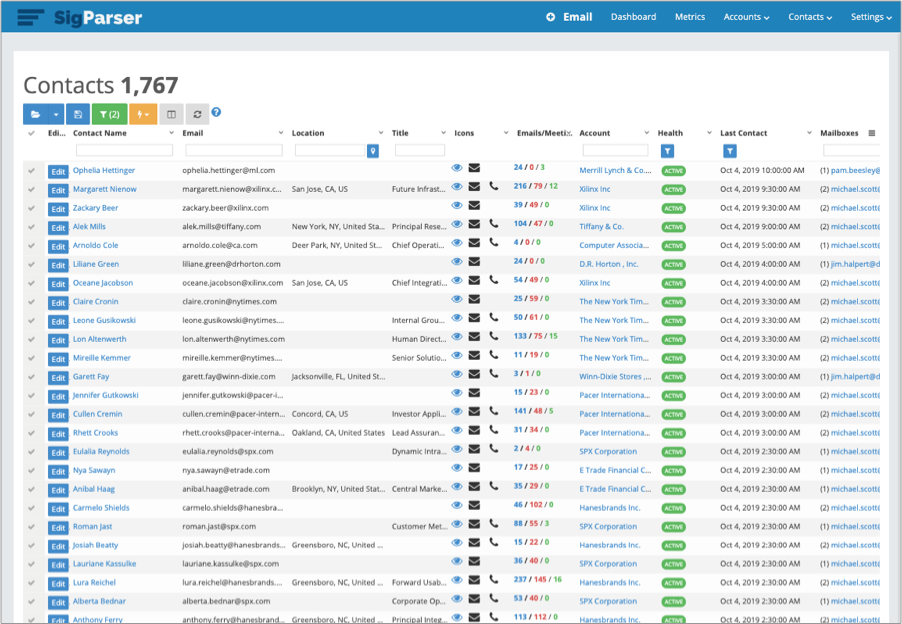This screenshot has height=624, width=902.
Task: Click Edit for Rhett Crooks
Action: coord(58,434)
